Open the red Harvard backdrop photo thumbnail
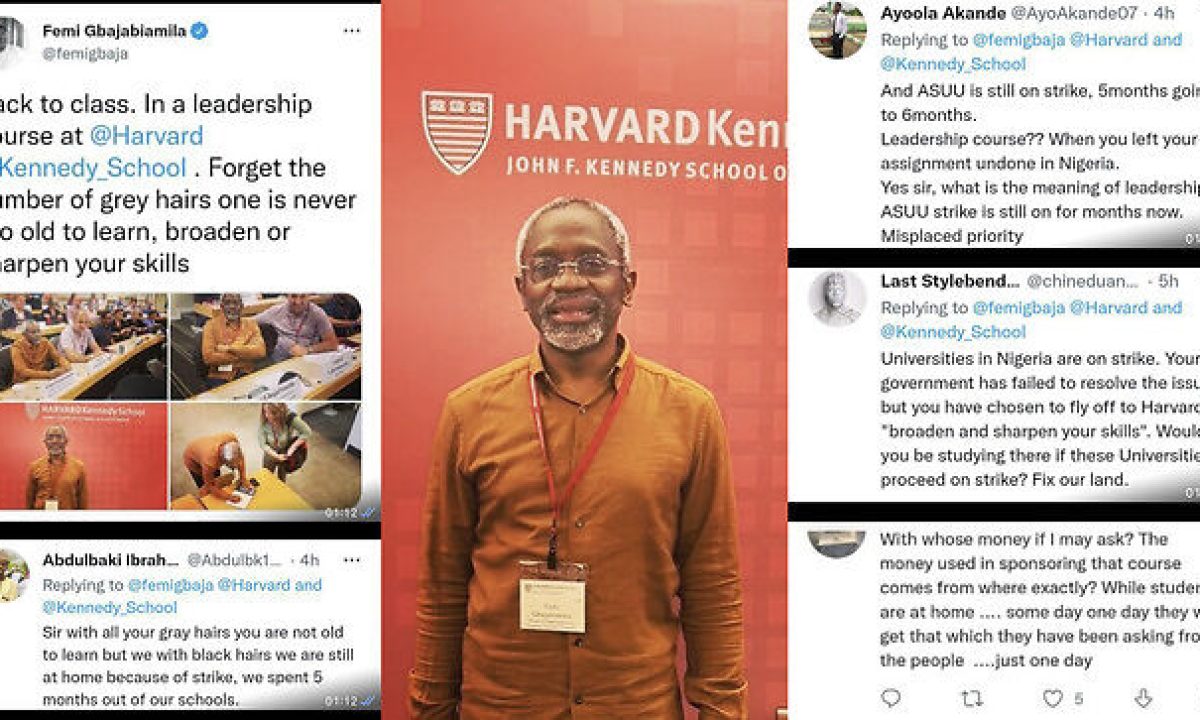The width and height of the screenshot is (1200, 720). (x=83, y=455)
